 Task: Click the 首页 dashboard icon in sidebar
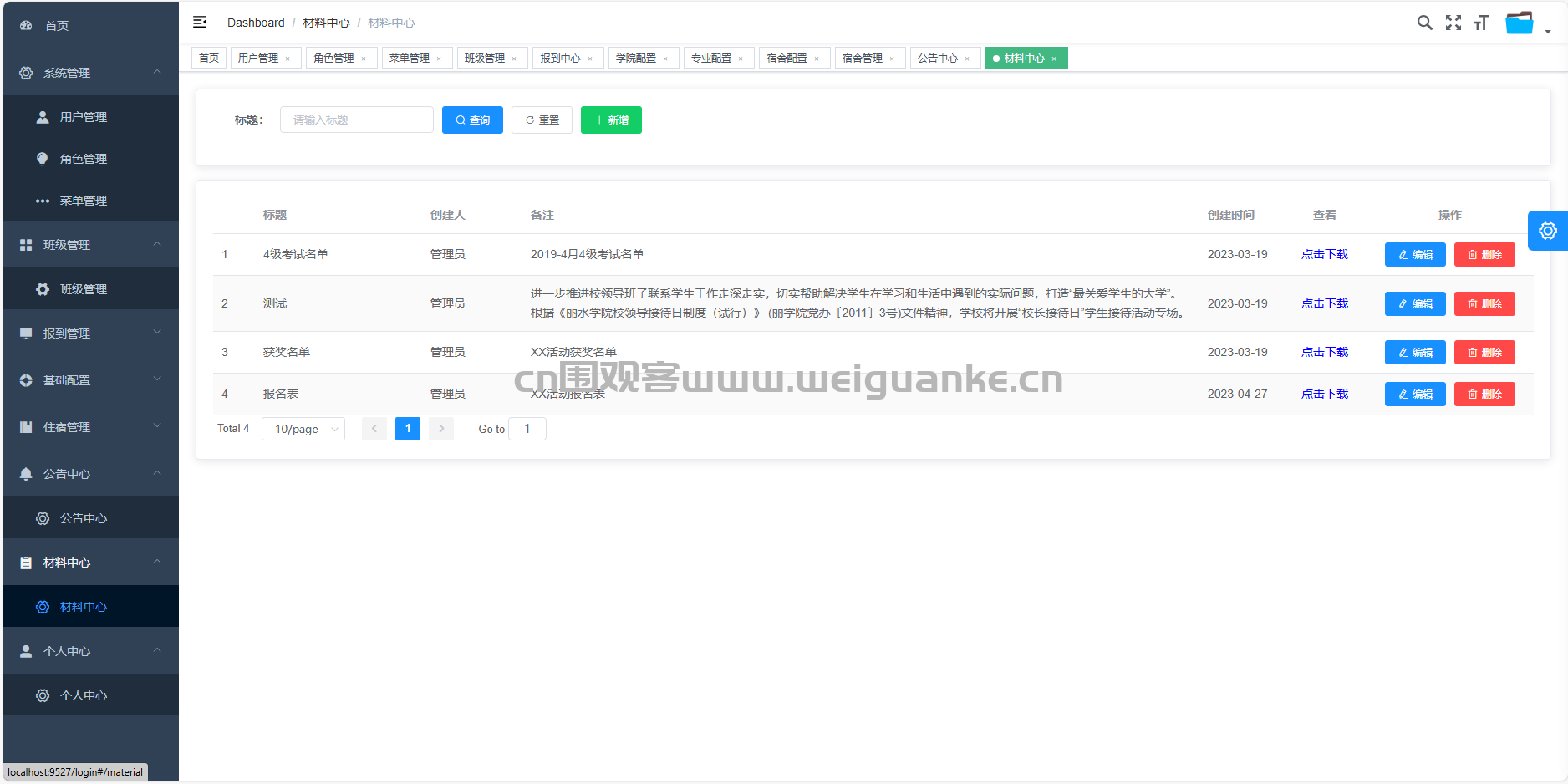26,26
